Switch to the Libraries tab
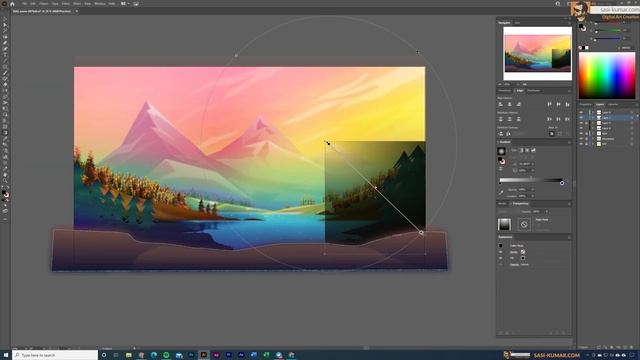640x360 pixels. 613,104
